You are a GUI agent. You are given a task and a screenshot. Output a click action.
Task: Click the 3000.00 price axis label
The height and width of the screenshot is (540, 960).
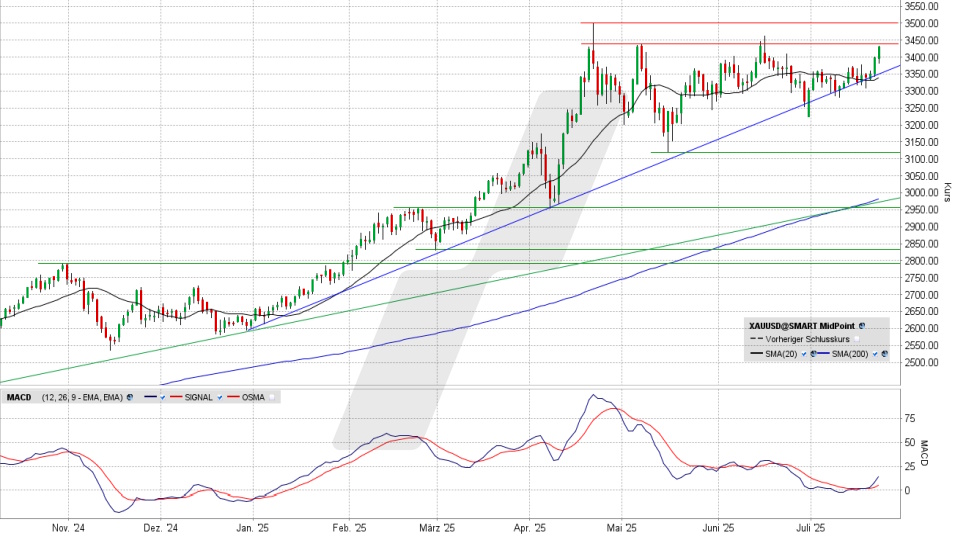[x=922, y=193]
